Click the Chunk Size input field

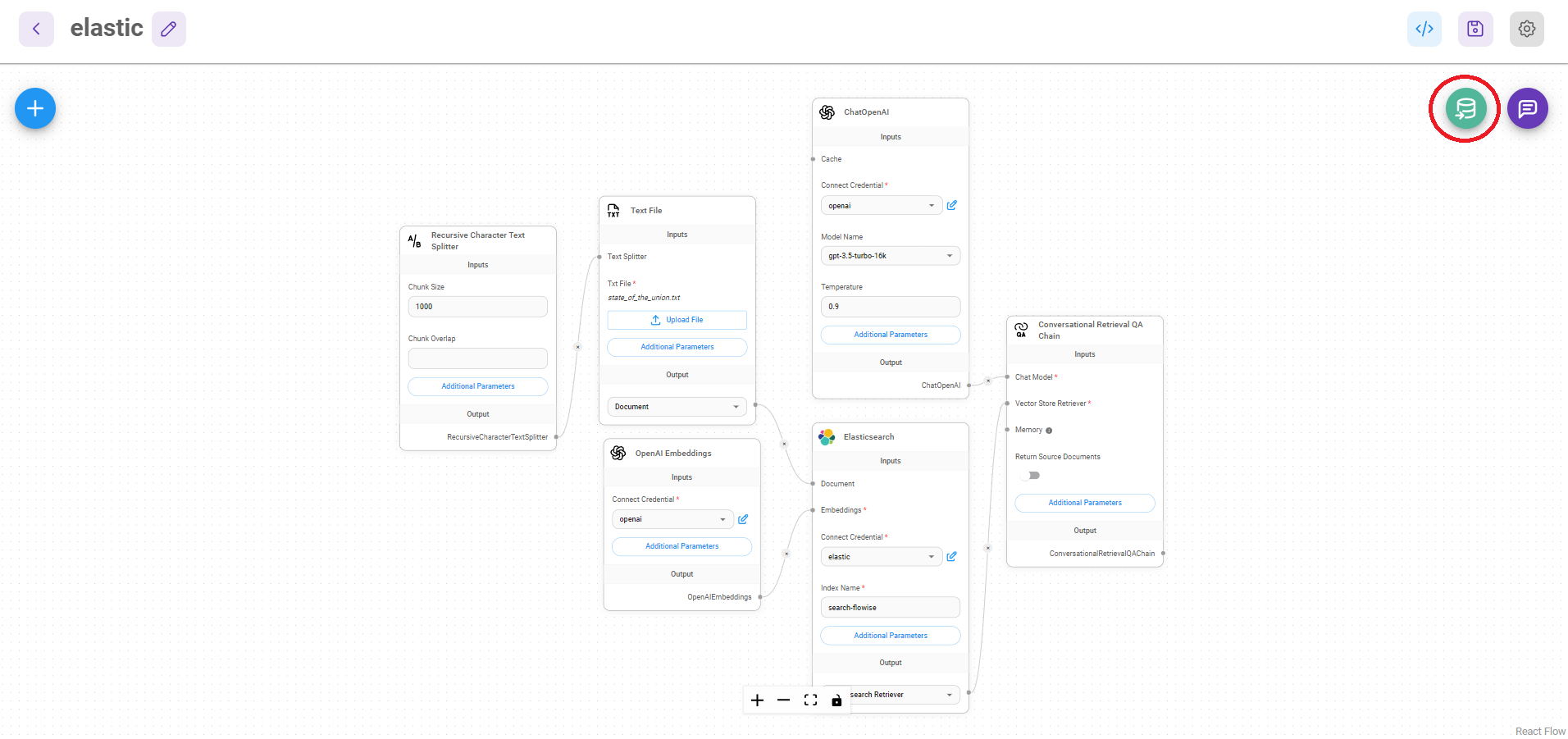click(477, 307)
